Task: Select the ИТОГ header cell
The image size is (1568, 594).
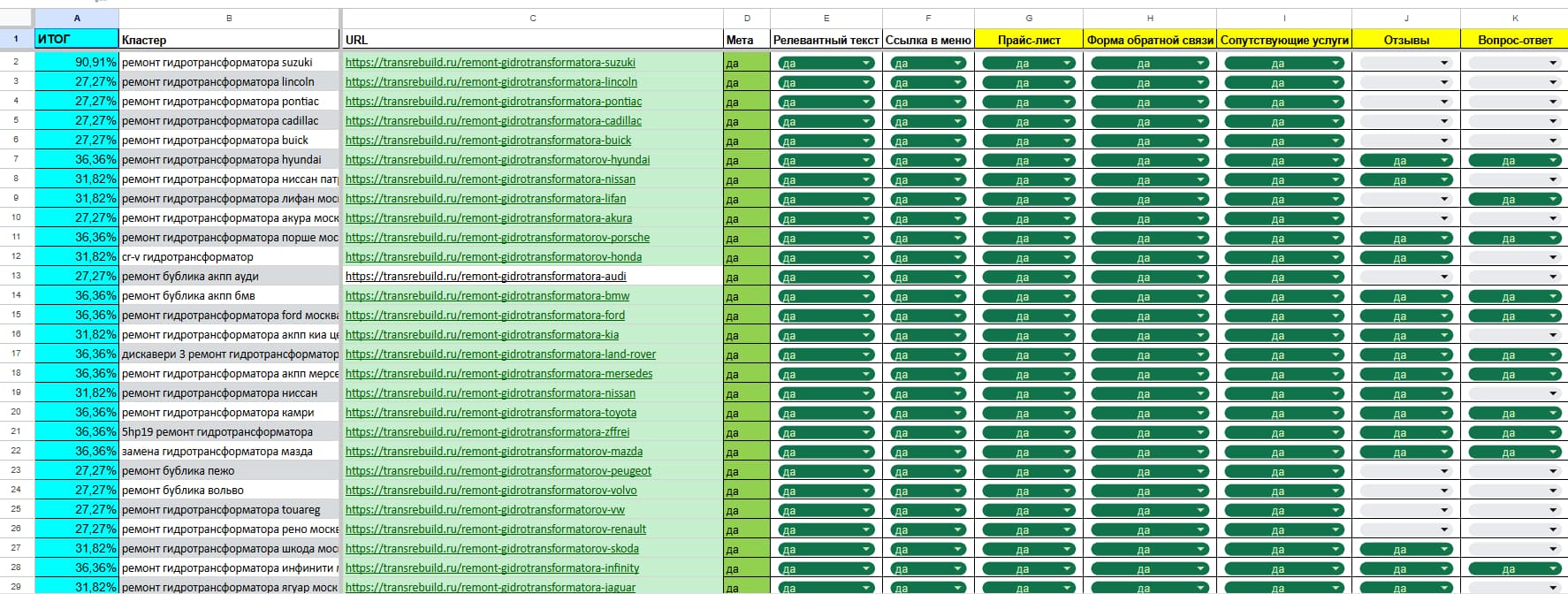Action: coord(77,39)
